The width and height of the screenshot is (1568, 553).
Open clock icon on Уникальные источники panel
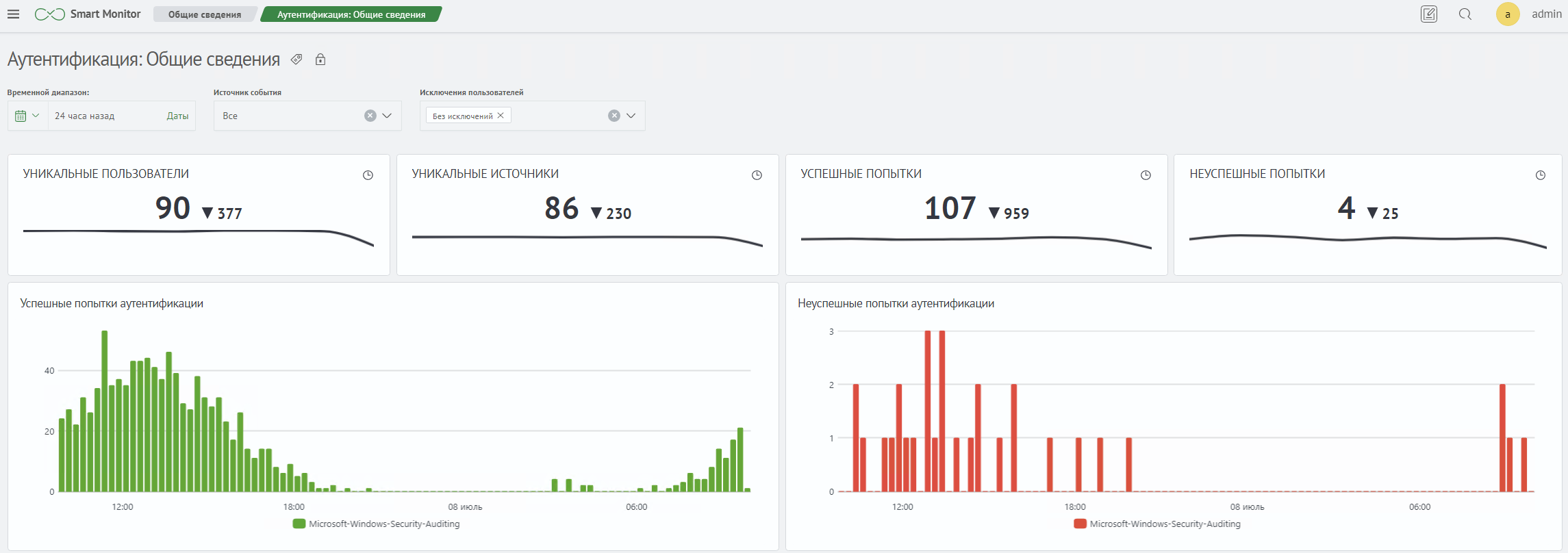757,175
